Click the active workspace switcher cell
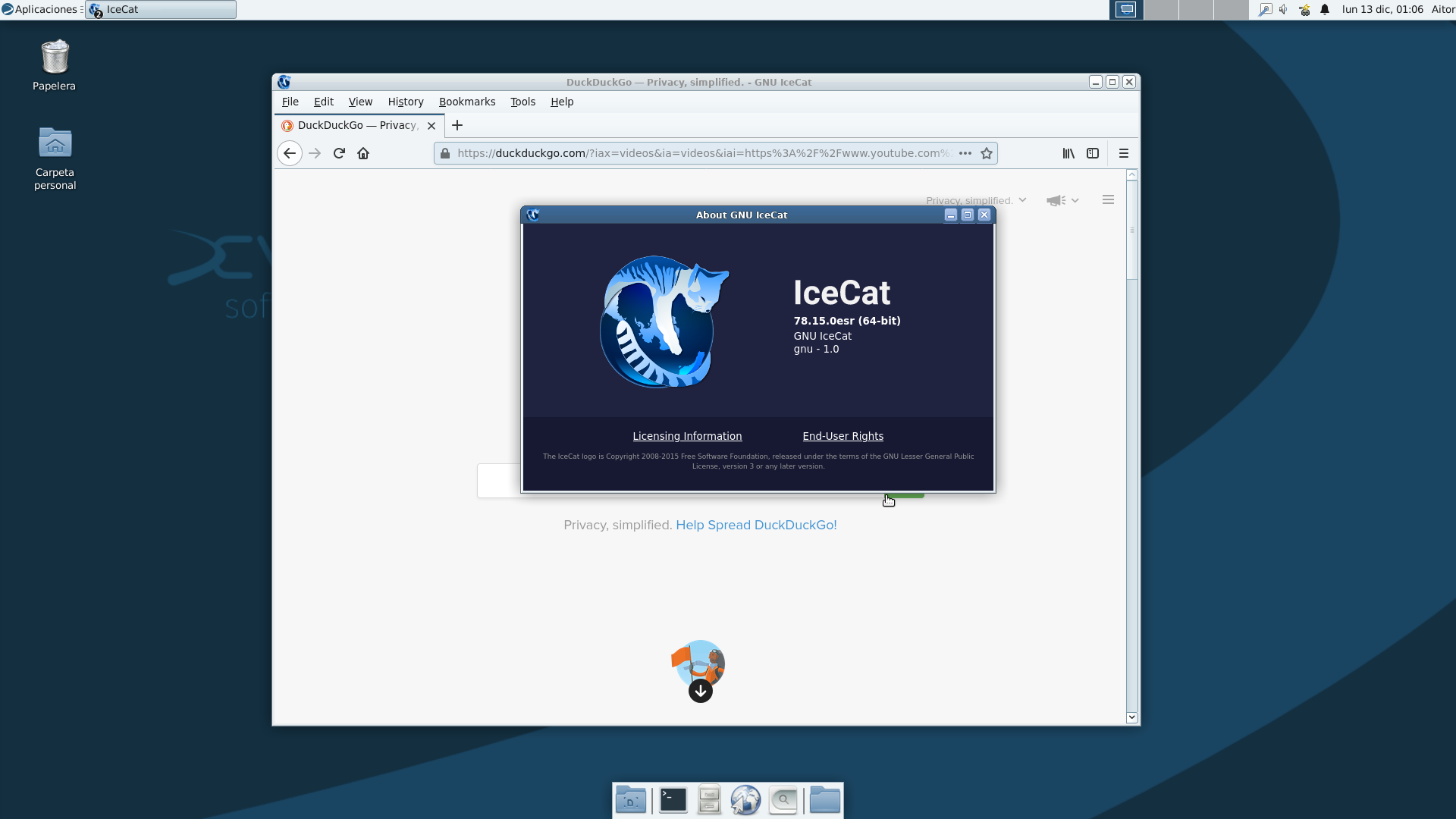This screenshot has height=819, width=1456. (1126, 9)
